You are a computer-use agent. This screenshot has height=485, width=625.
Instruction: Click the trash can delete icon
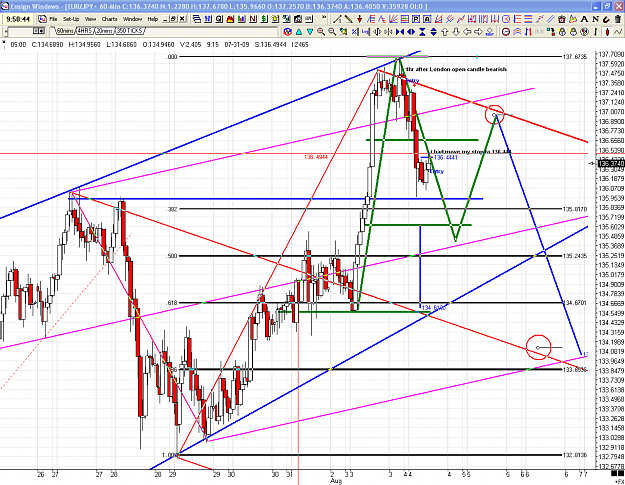[617, 19]
